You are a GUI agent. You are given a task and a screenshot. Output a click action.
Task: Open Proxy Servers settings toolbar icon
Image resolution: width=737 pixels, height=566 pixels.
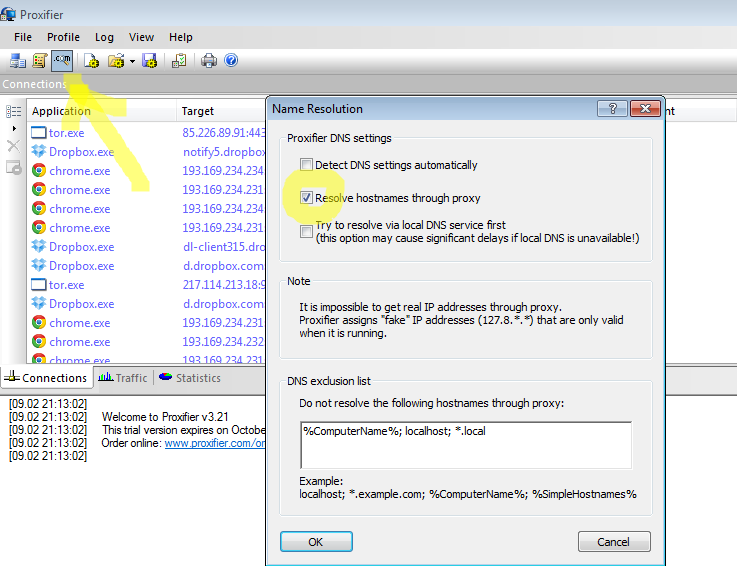17,61
